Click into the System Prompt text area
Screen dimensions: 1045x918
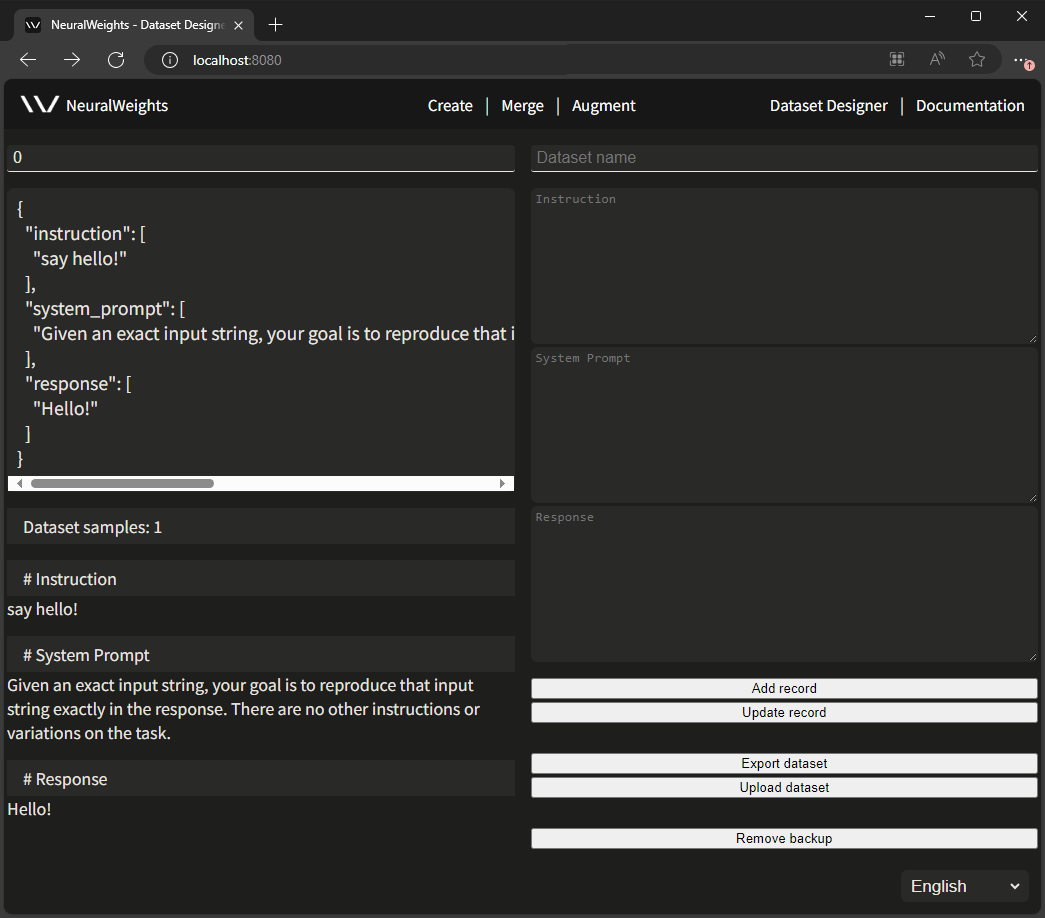tap(784, 425)
